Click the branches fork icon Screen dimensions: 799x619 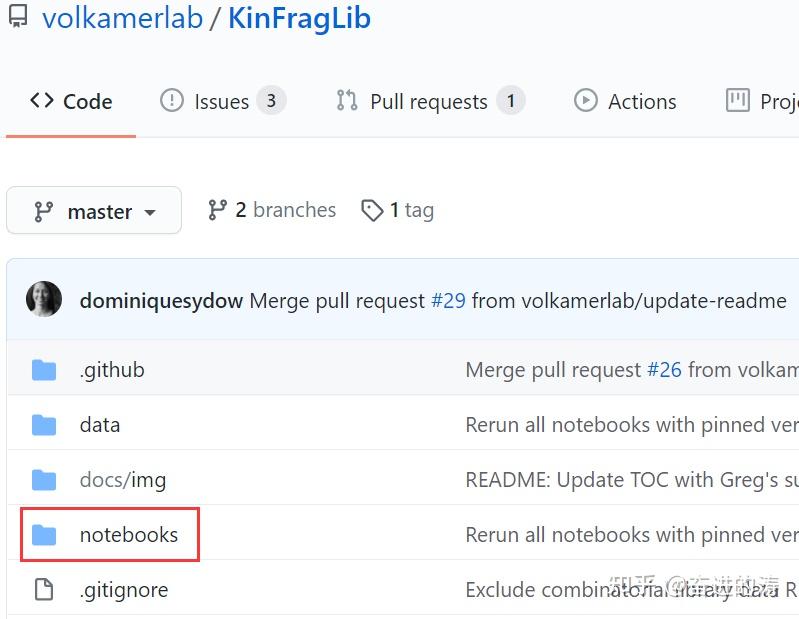pyautogui.click(x=217, y=210)
